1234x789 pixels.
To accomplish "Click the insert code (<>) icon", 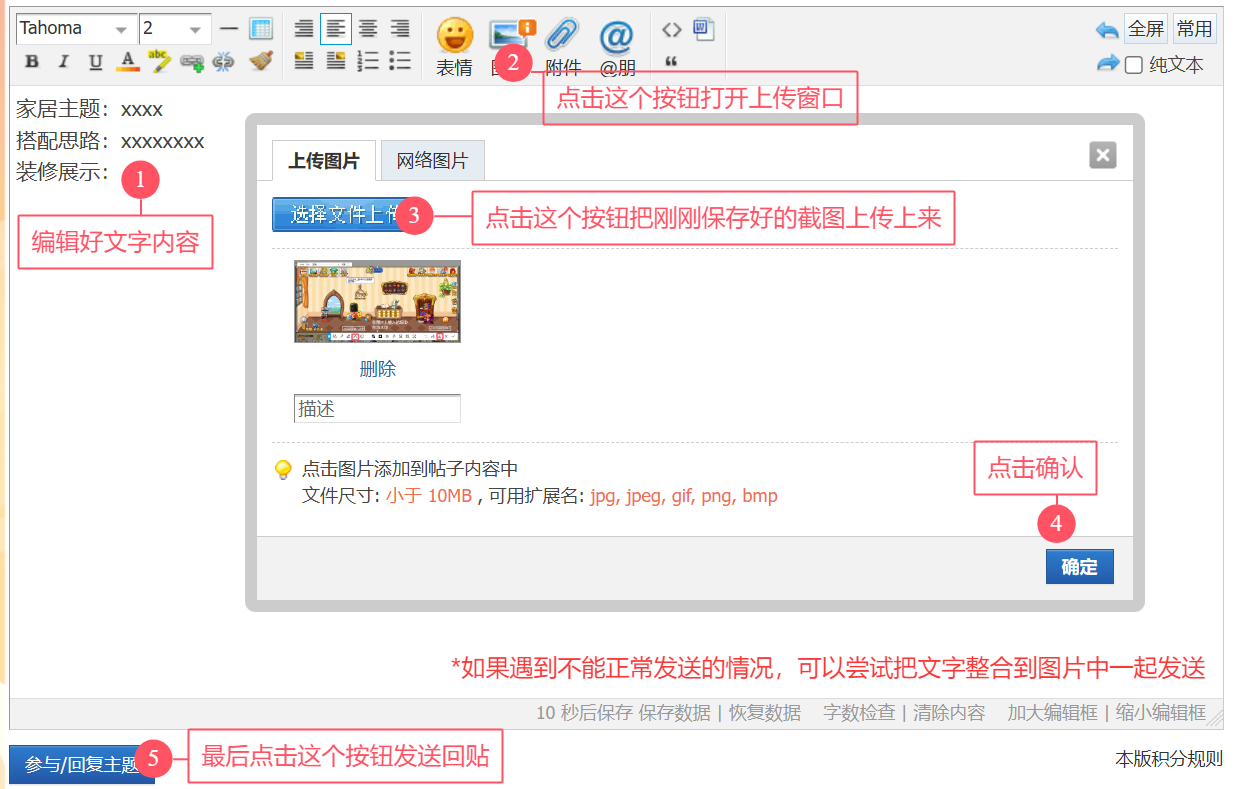I will pyautogui.click(x=672, y=29).
